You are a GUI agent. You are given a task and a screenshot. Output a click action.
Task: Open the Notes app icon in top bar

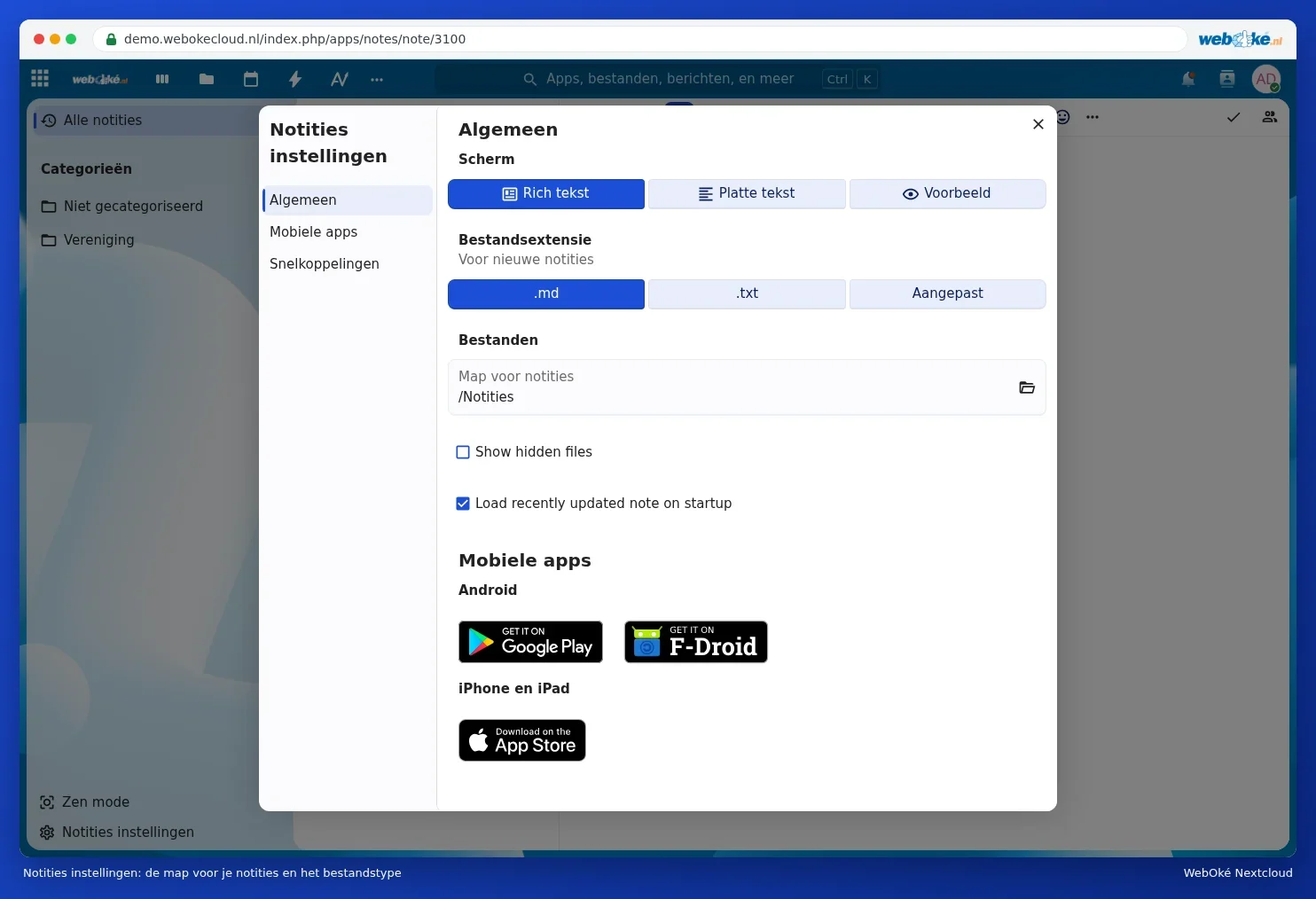pyautogui.click(x=340, y=79)
